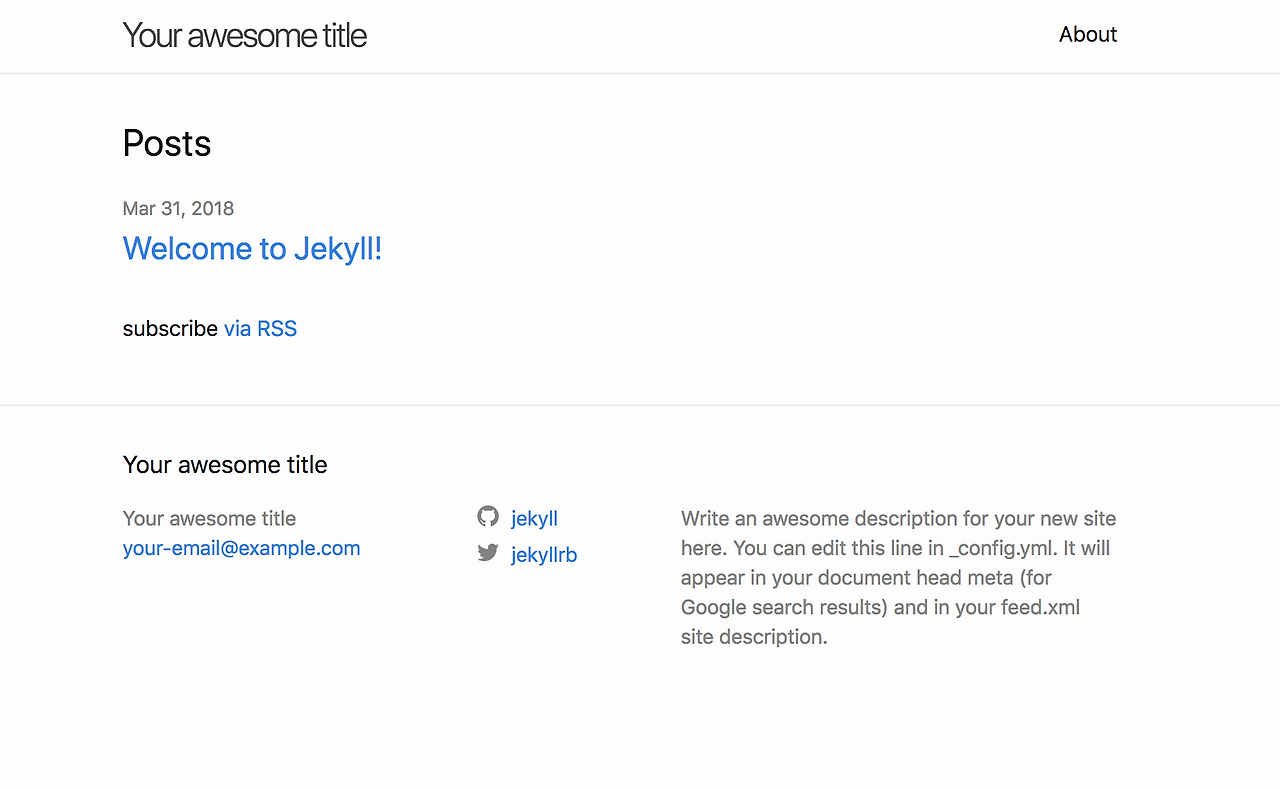The image size is (1280, 789).
Task: Subscribe via RSS link
Action: (260, 329)
